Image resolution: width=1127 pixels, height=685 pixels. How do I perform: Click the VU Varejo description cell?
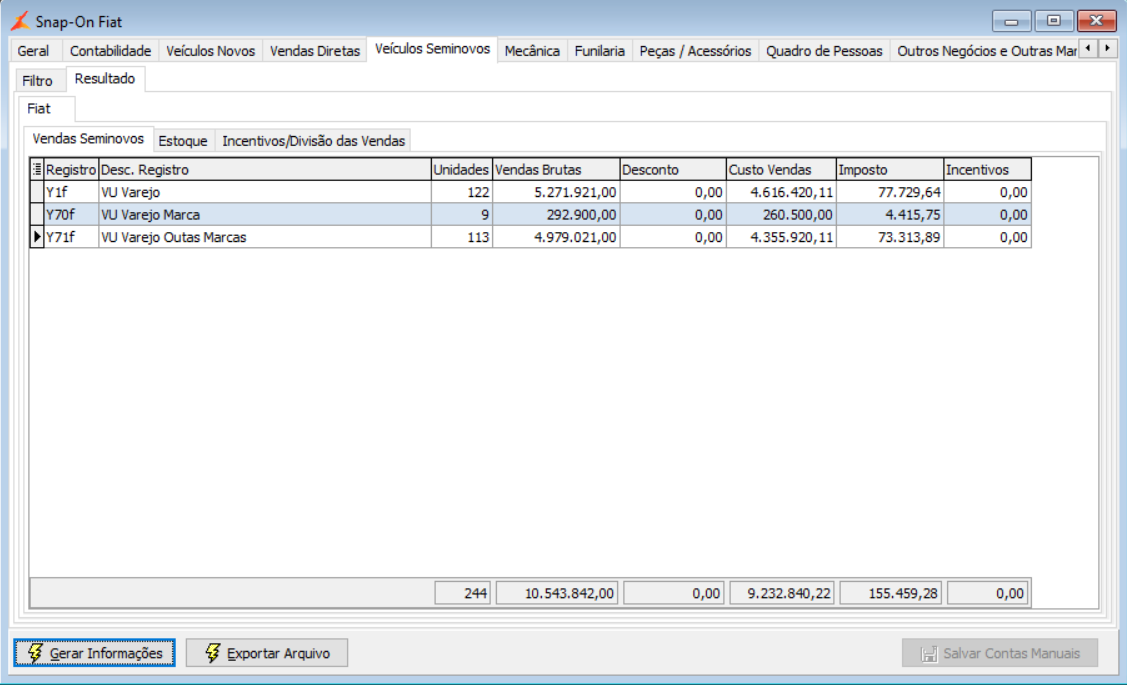pyautogui.click(x=264, y=192)
